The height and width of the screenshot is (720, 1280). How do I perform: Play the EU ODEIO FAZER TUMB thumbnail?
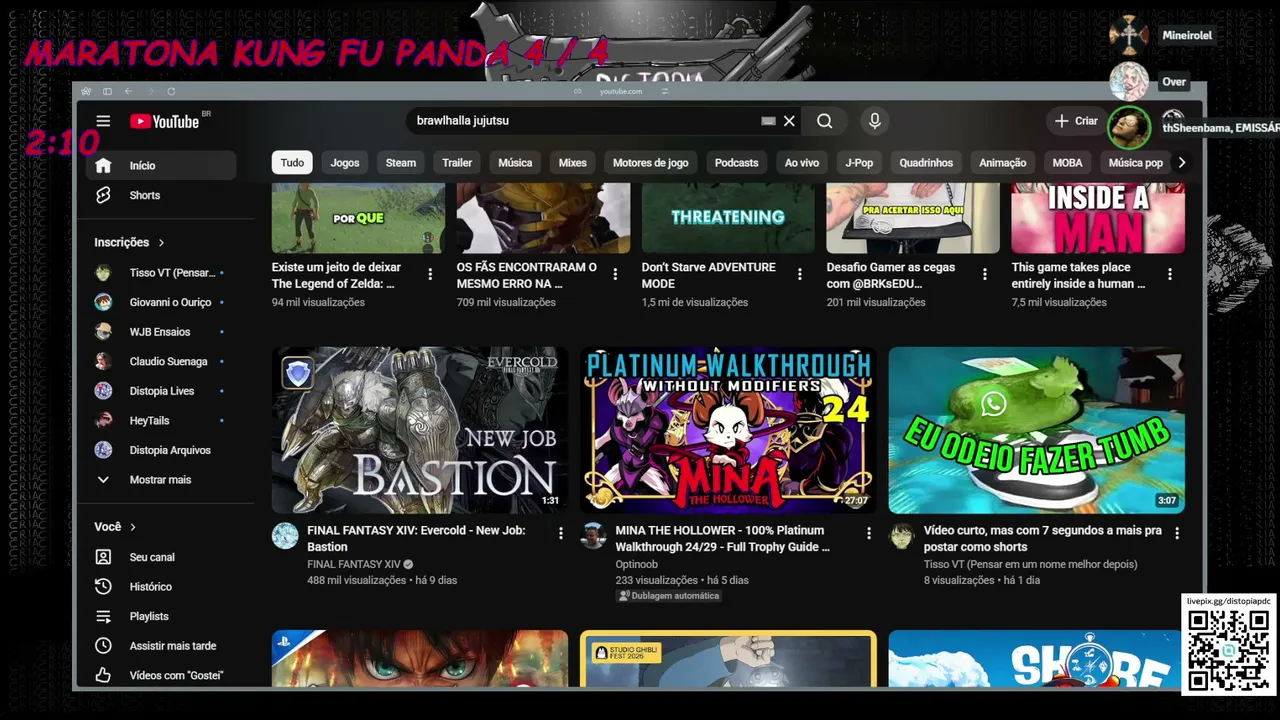[x=1037, y=430]
